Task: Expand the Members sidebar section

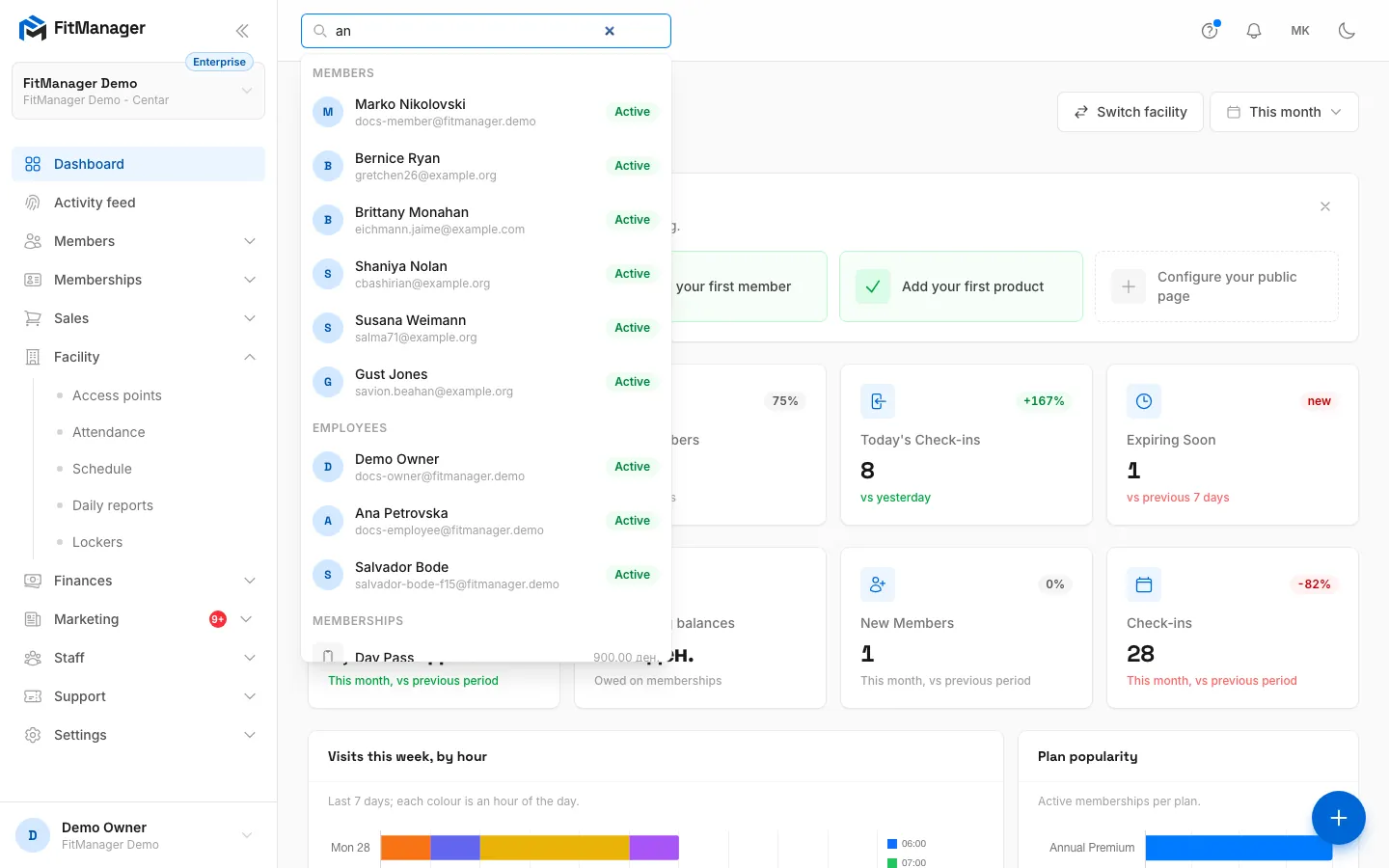Action: [x=139, y=241]
